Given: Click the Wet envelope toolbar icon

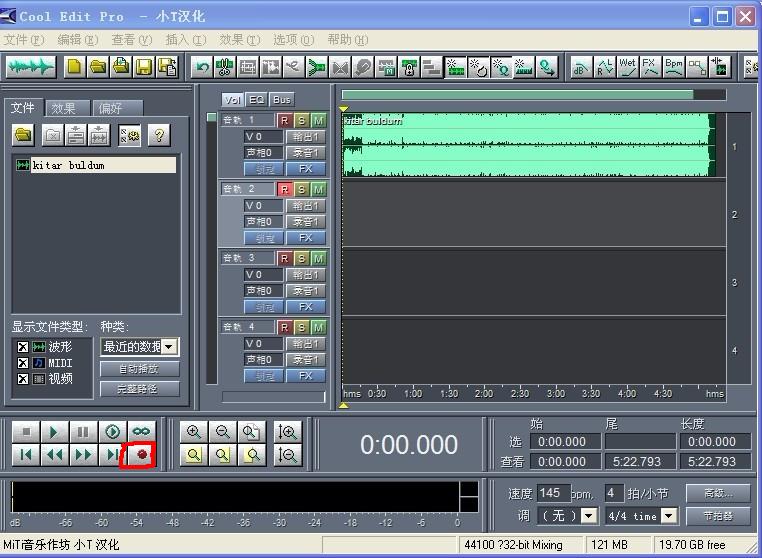Looking at the screenshot, I should (x=627, y=67).
